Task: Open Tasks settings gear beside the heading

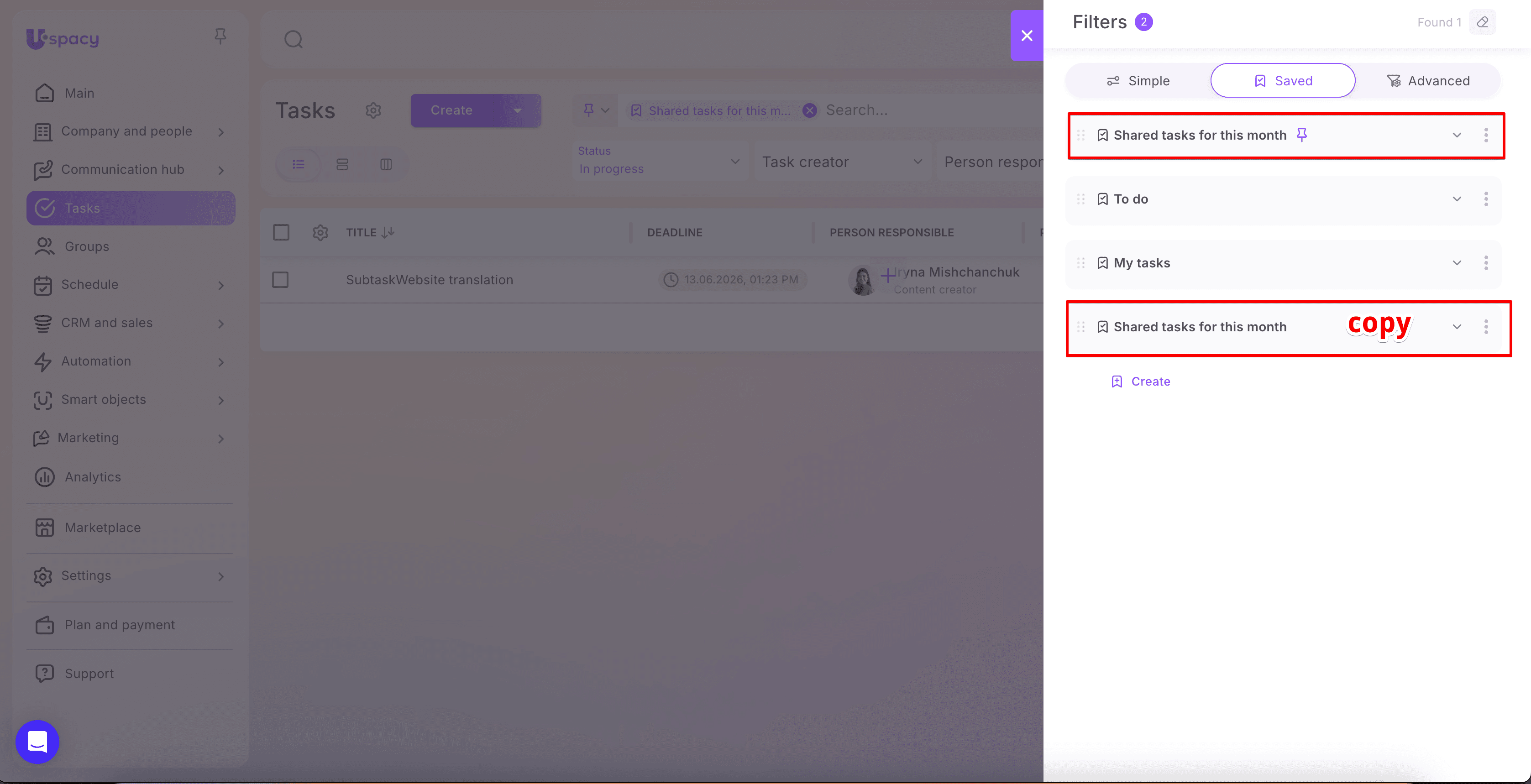Action: pos(373,110)
